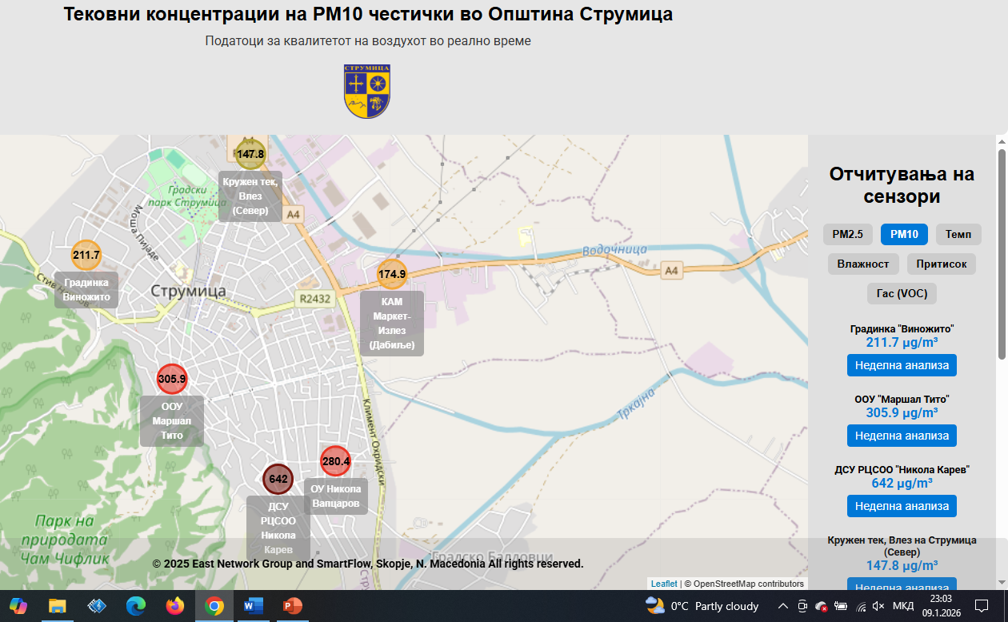The width and height of the screenshot is (1008, 622).
Task: Click the 211.7 Градинка Виножито marker
Action: [86, 255]
